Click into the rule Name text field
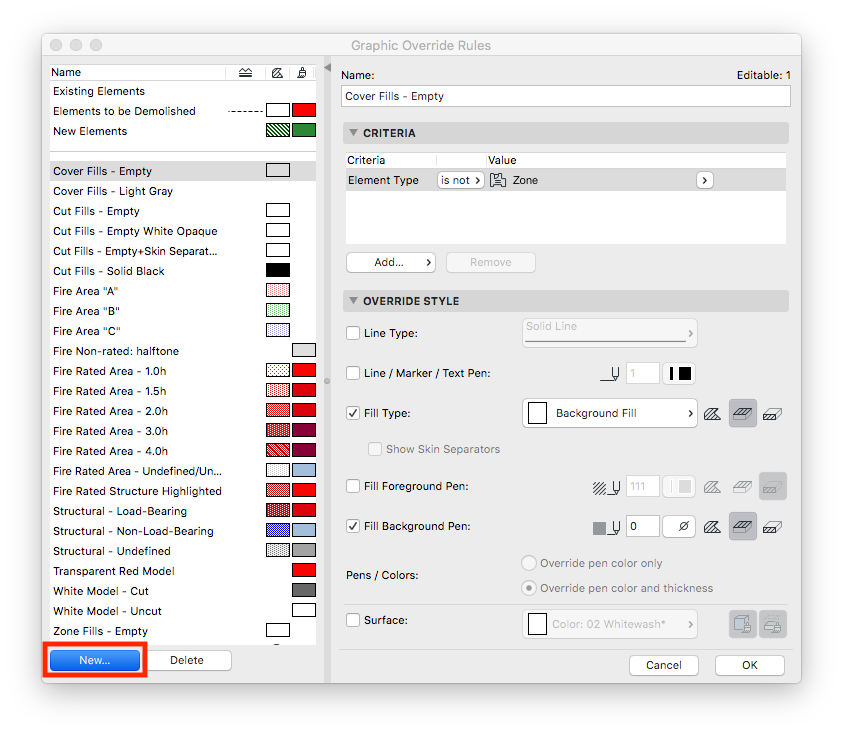Image resolution: width=843 pixels, height=733 pixels. (566, 96)
